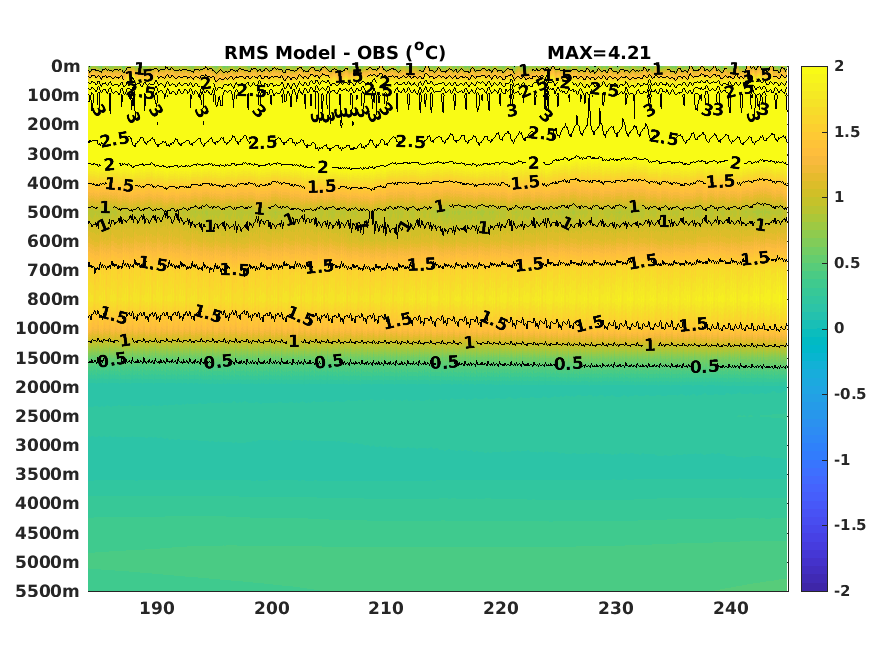875x656 pixels.
Task: Click the colorbar tick label "2"
Action: click(x=839, y=66)
